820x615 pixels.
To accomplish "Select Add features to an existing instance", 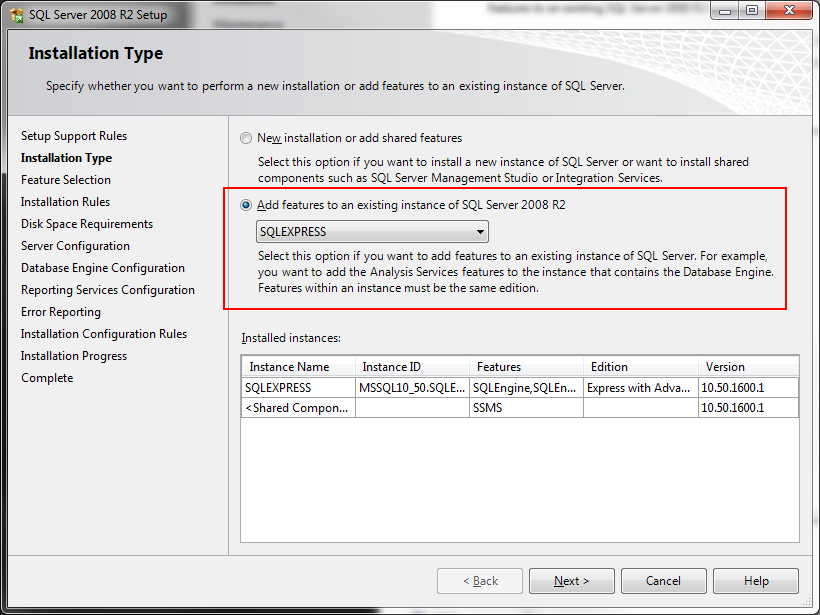I will pos(246,205).
